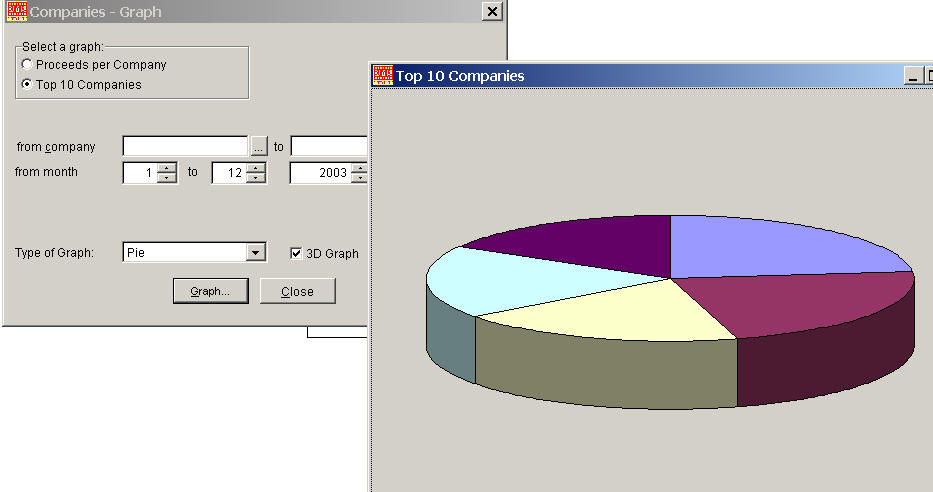Click the Graph... button
Viewport: 933px width, 492px height.
click(x=211, y=291)
